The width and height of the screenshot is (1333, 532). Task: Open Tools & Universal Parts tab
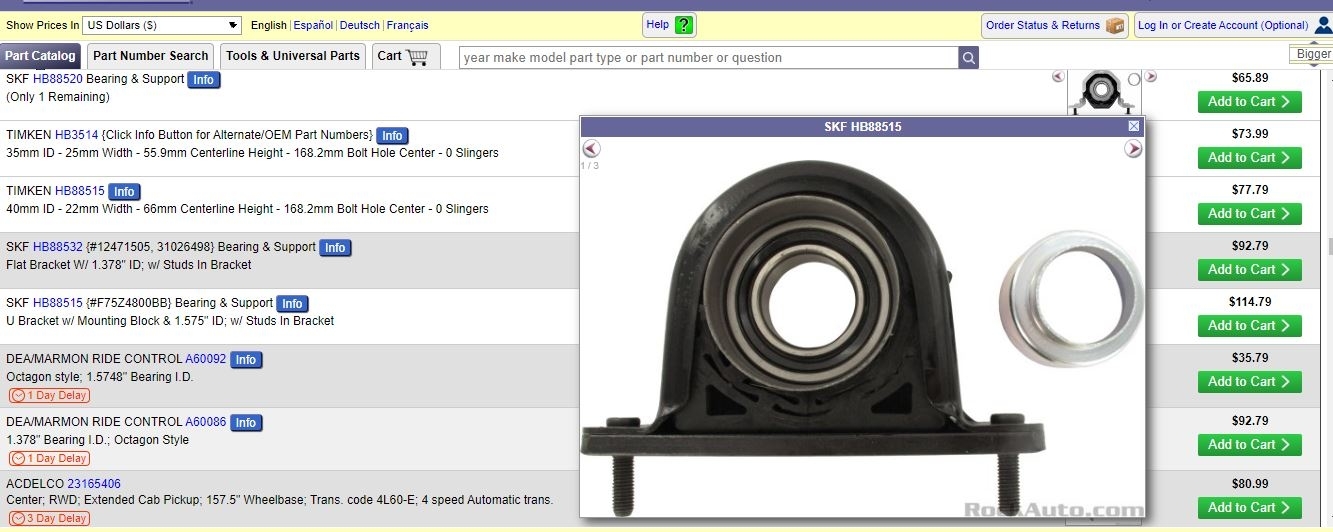click(x=293, y=56)
